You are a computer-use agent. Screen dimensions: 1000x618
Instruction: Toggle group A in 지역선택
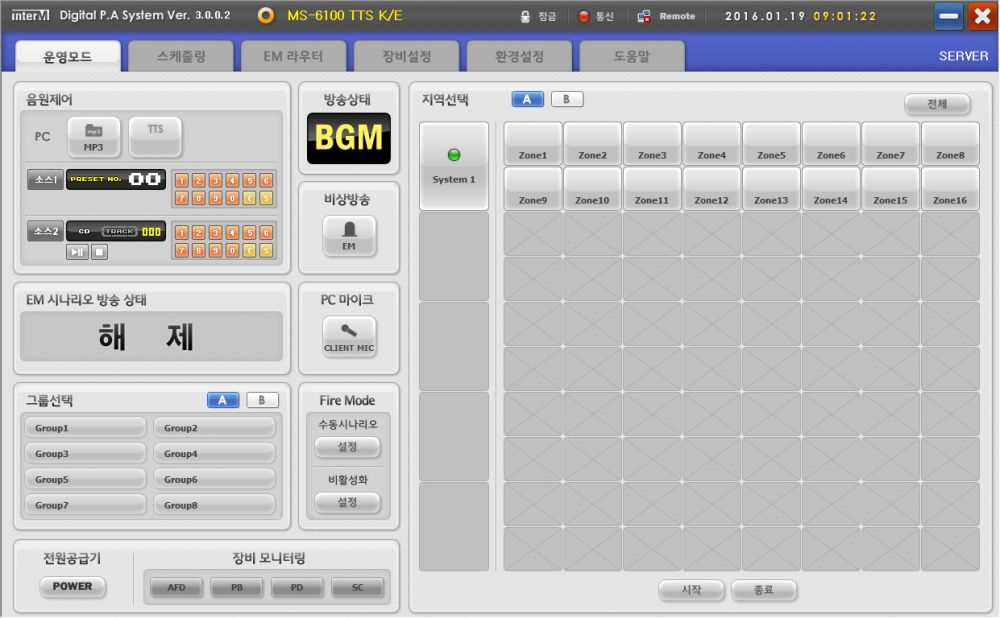(527, 98)
